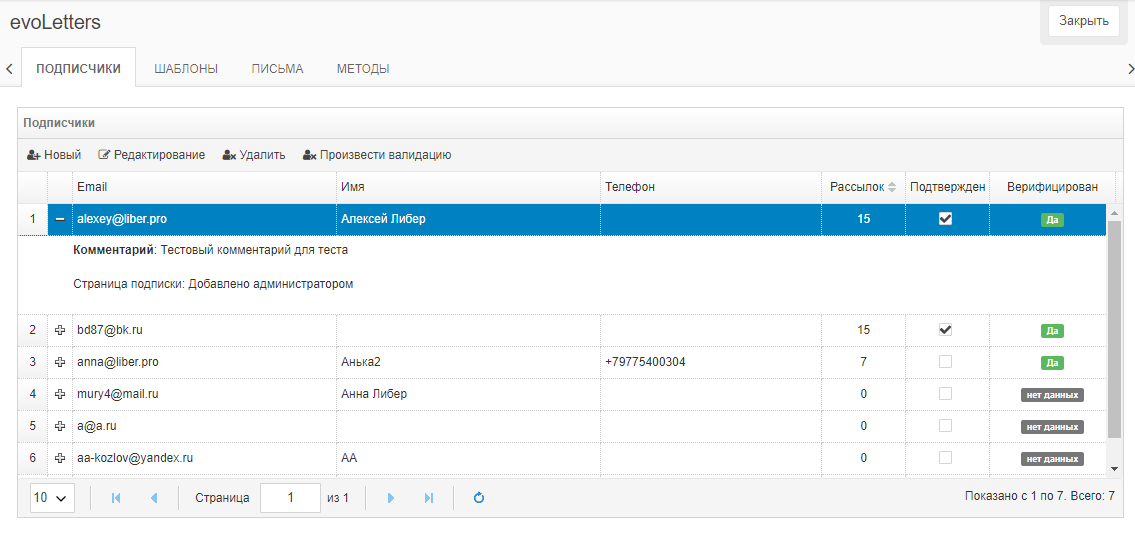Click the Новый add subscriber icon

click(x=33, y=155)
